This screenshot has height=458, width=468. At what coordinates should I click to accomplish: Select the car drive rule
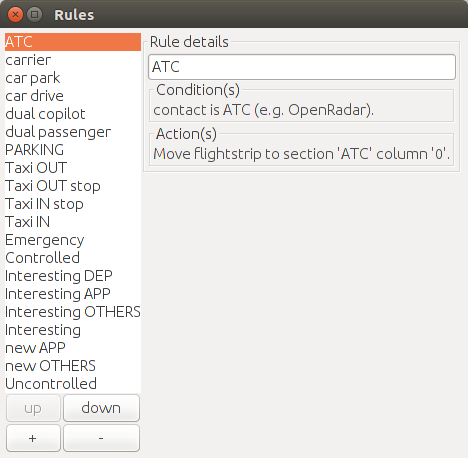(73, 96)
